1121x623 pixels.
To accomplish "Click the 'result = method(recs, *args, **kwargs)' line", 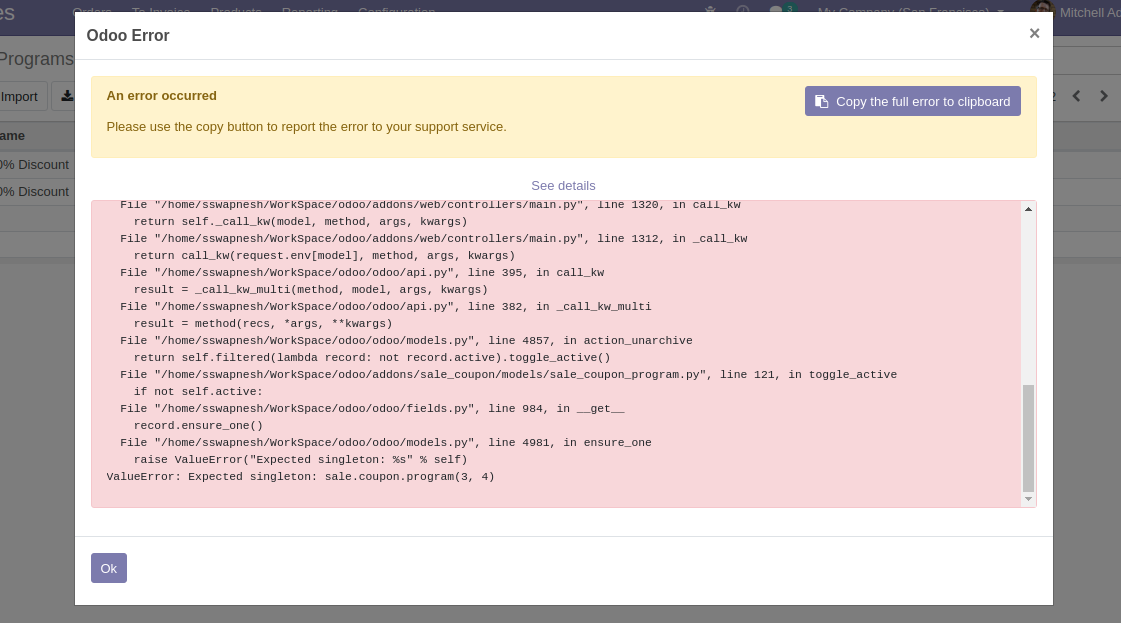I will pos(263,323).
